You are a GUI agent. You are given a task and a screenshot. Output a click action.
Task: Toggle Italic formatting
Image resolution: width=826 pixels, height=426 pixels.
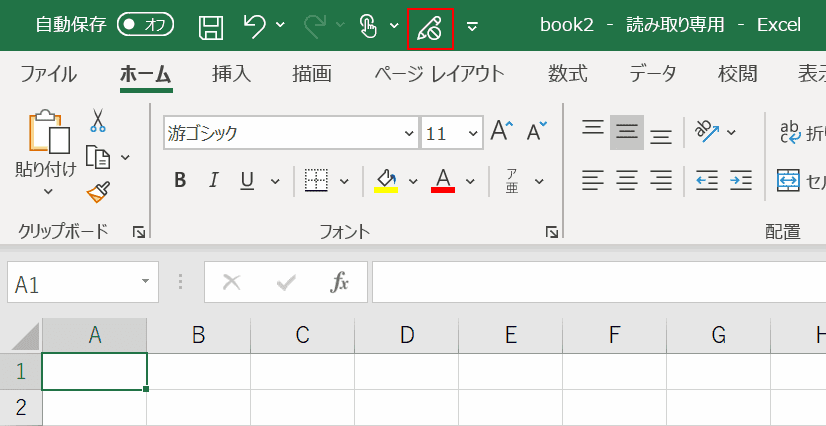(x=213, y=181)
